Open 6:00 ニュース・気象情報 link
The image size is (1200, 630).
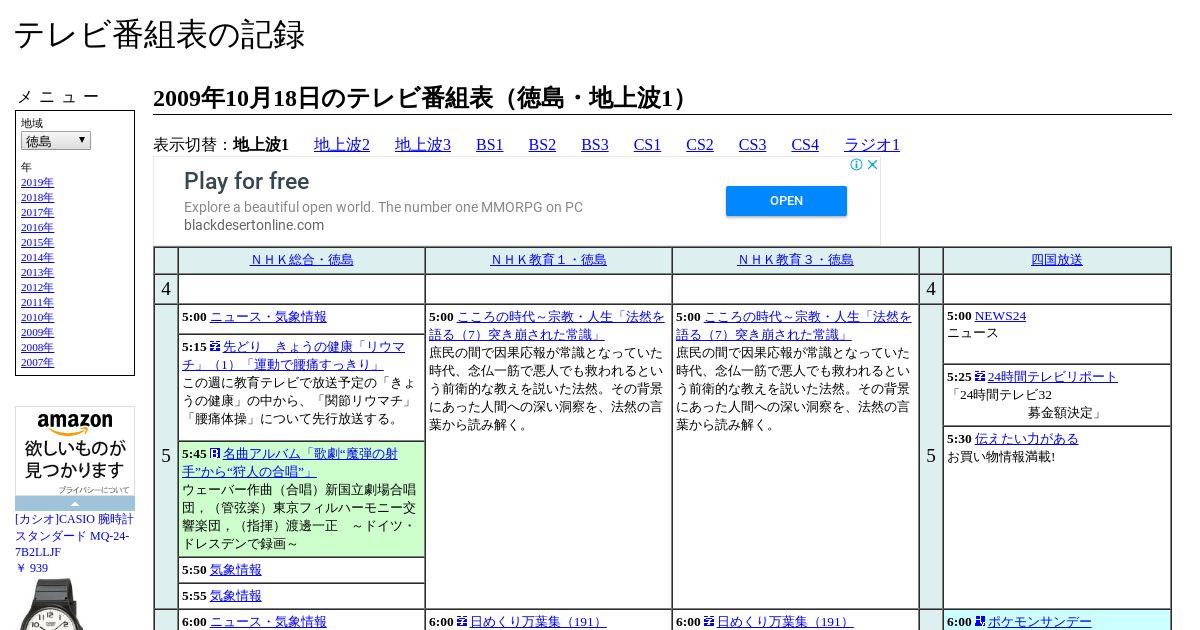pyautogui.click(x=268, y=622)
